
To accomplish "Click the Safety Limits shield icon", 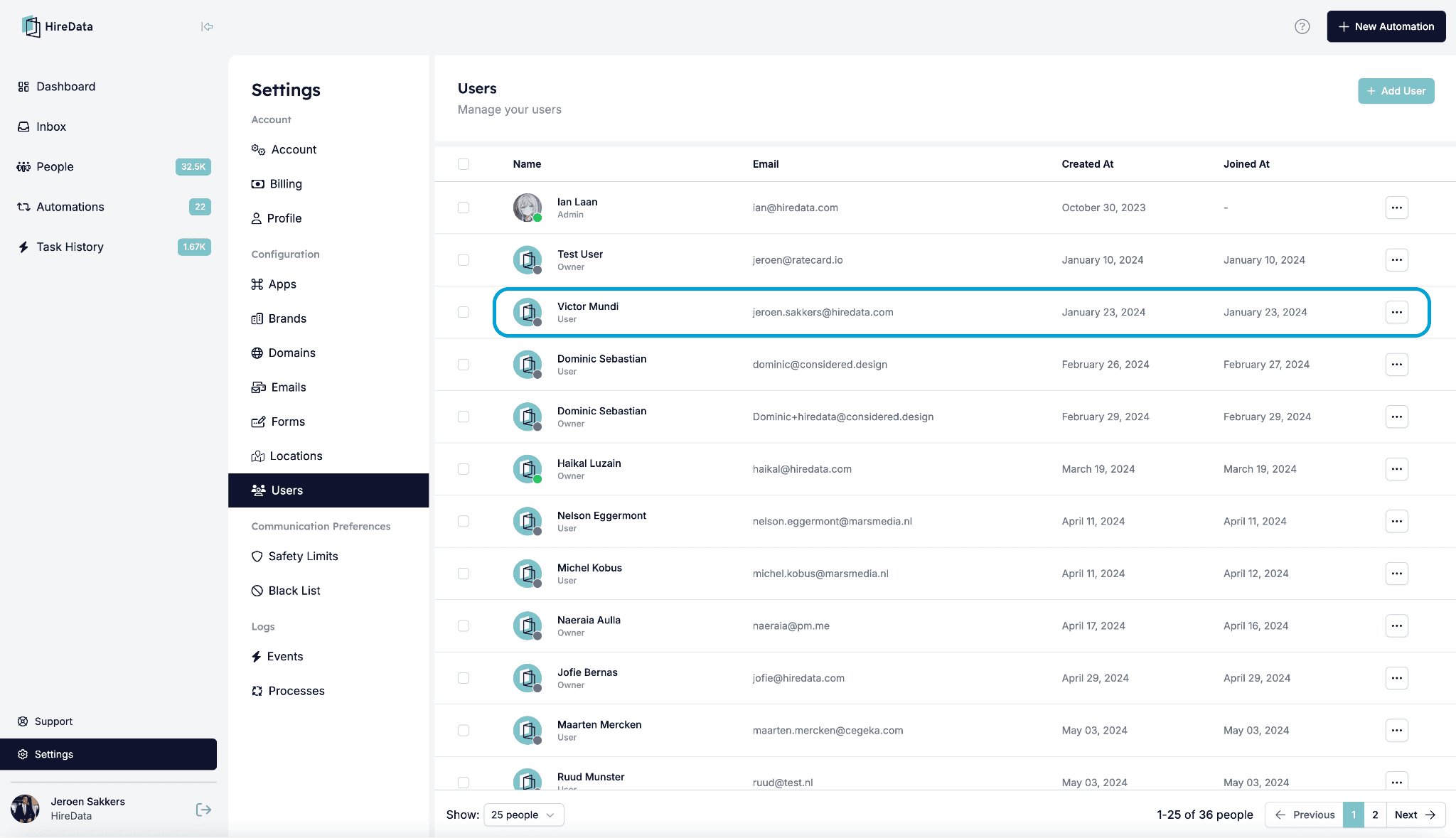I will pyautogui.click(x=257, y=557).
